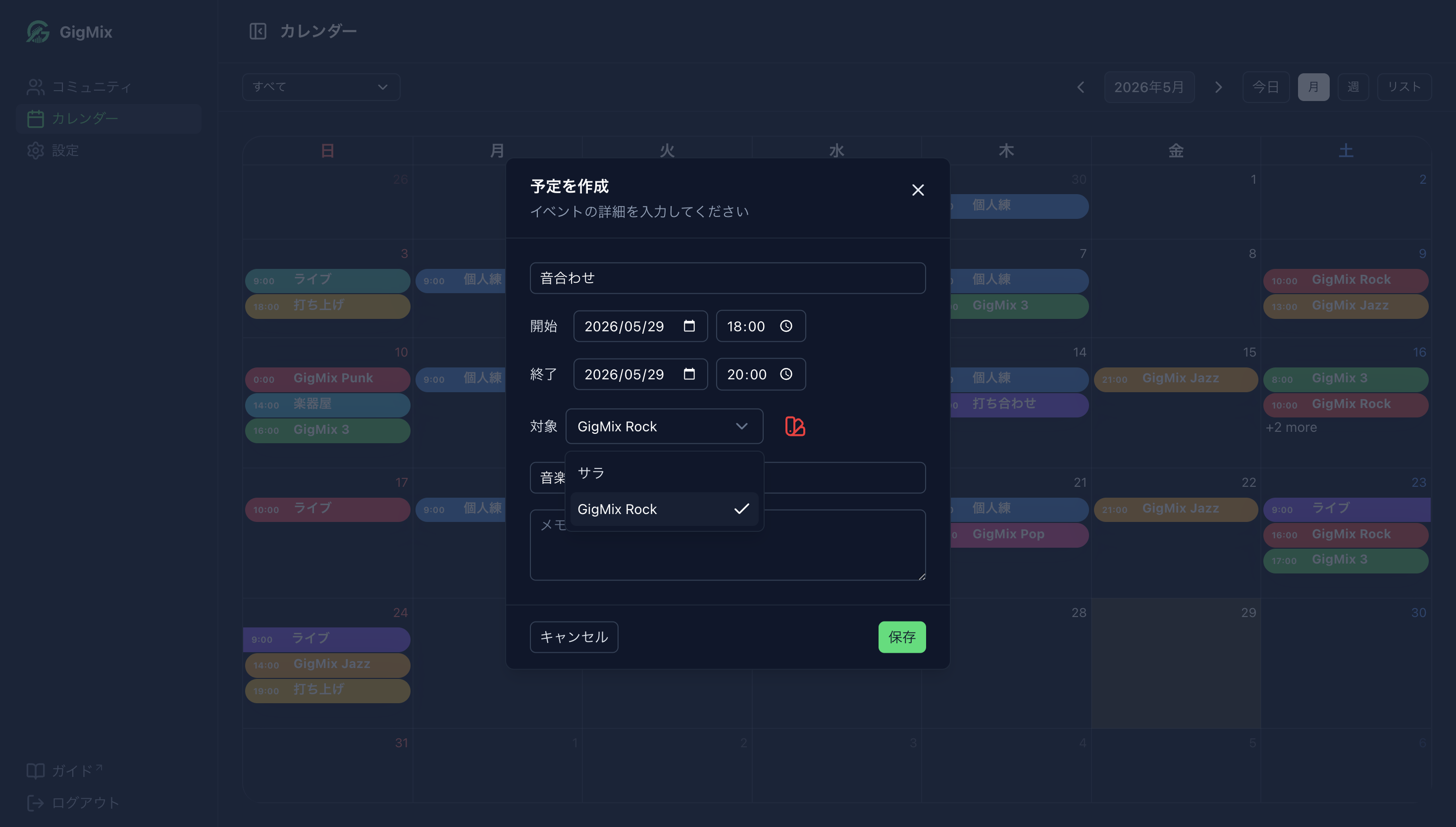Open the start date calendar picker icon
Viewport: 1456px width, 827px height.
tap(689, 326)
